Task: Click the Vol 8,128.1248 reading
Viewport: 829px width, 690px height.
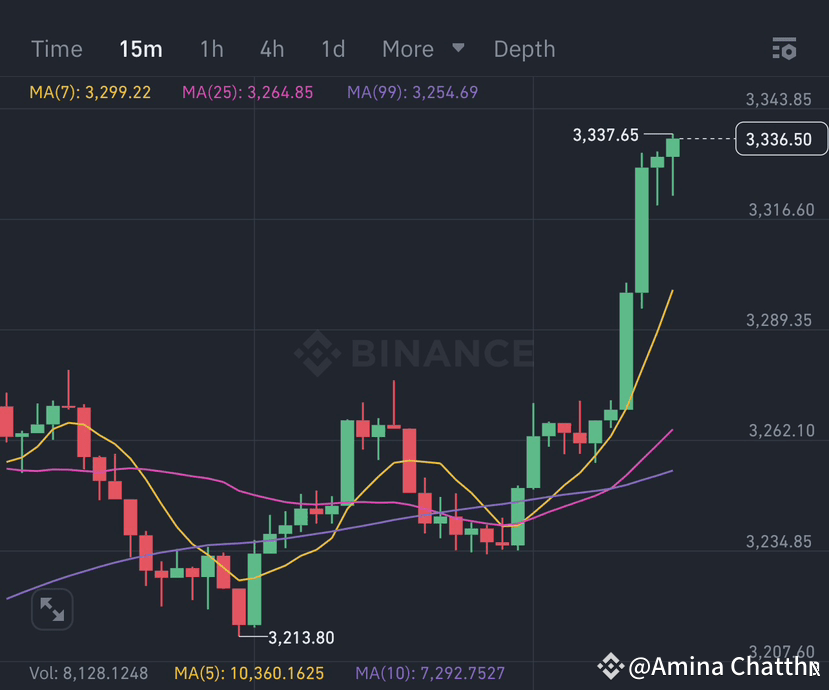Action: [x=89, y=675]
